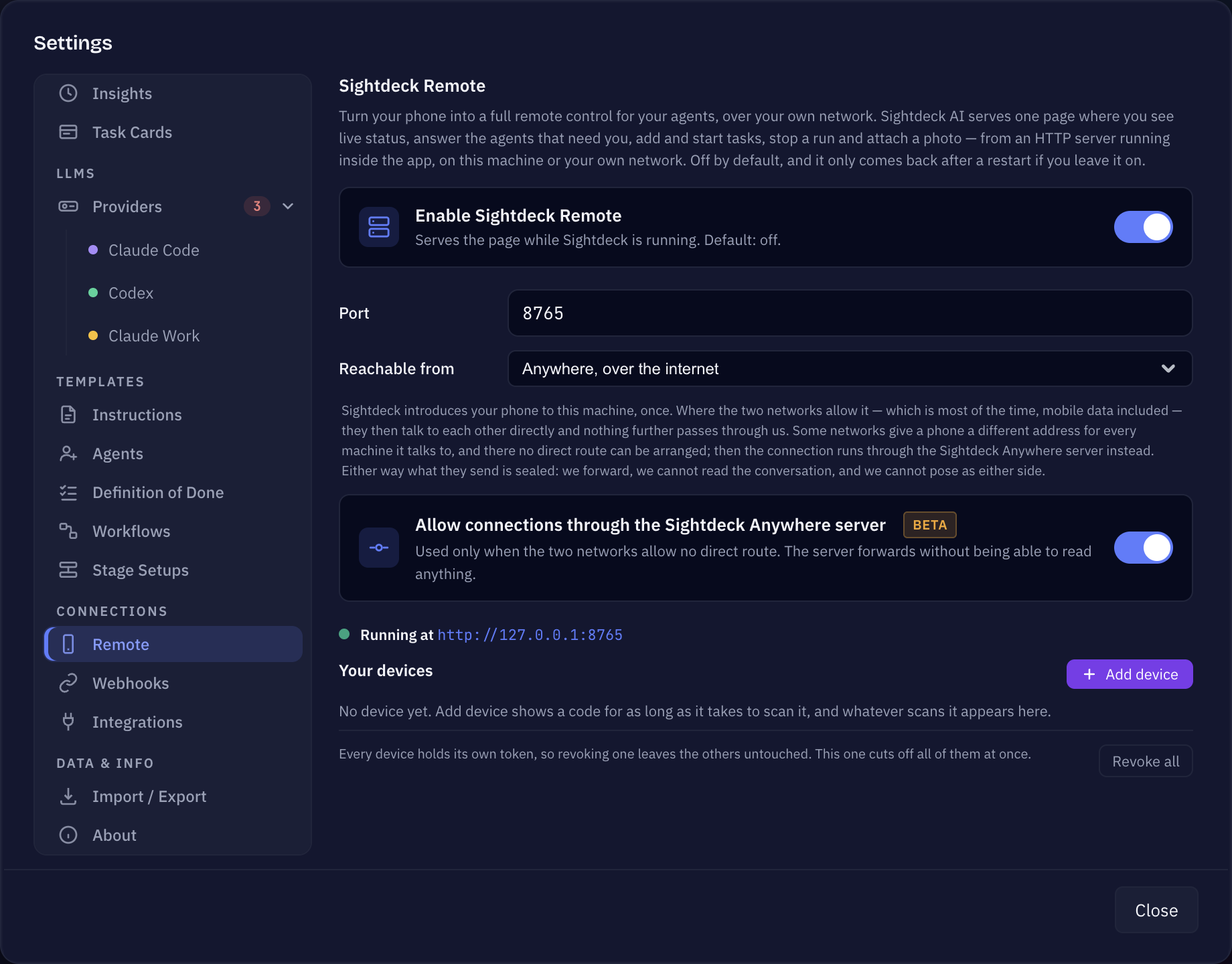Open Task Cards settings page
Image resolution: width=1232 pixels, height=964 pixels.
click(x=173, y=132)
